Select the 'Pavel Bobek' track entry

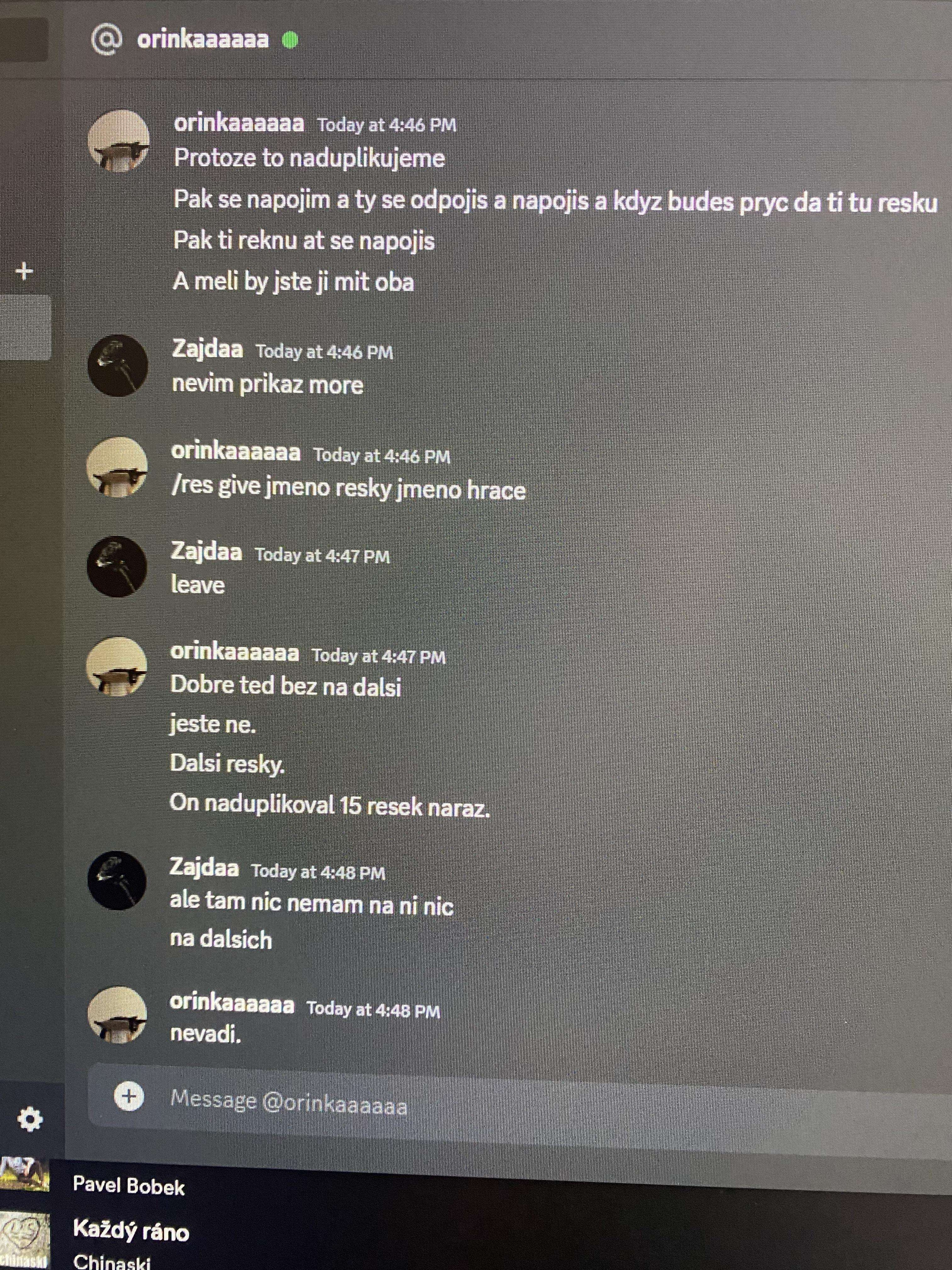click(x=129, y=1187)
